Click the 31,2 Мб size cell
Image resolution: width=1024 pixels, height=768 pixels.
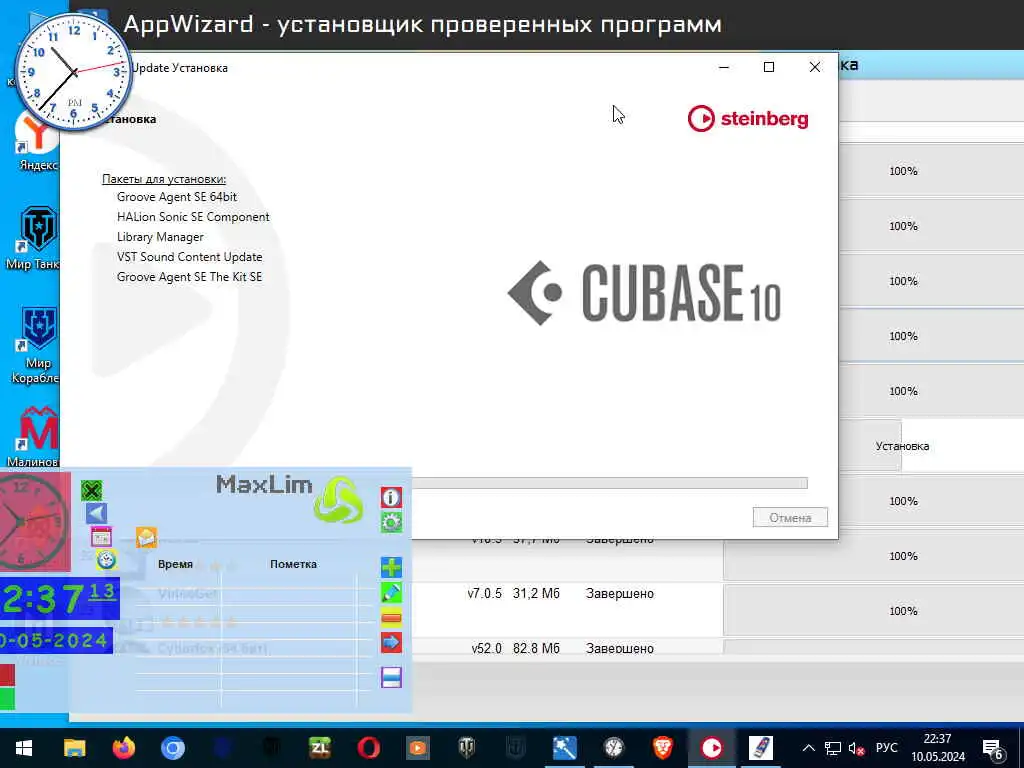coord(536,594)
